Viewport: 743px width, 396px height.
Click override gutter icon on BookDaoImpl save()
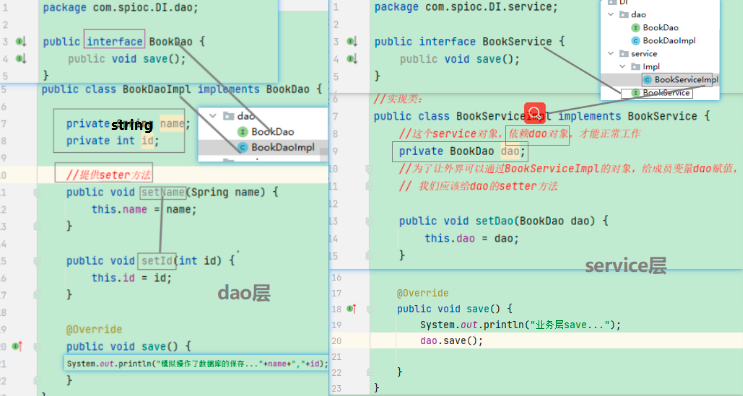tap(18, 347)
